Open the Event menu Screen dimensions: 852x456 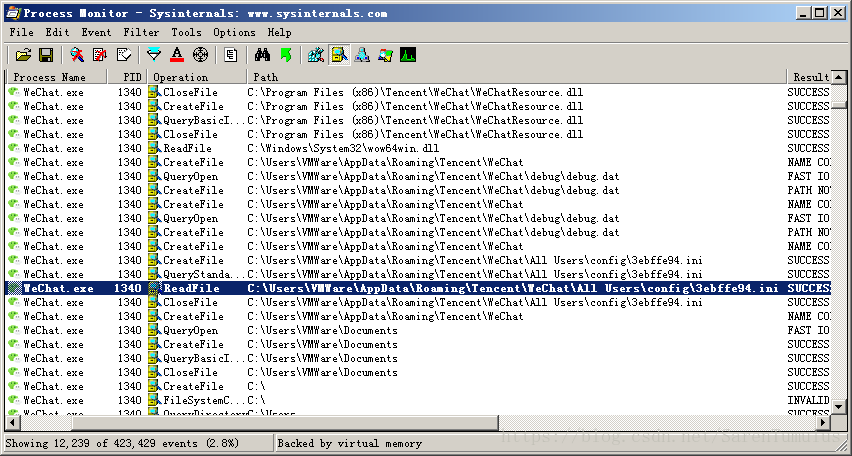click(x=96, y=33)
